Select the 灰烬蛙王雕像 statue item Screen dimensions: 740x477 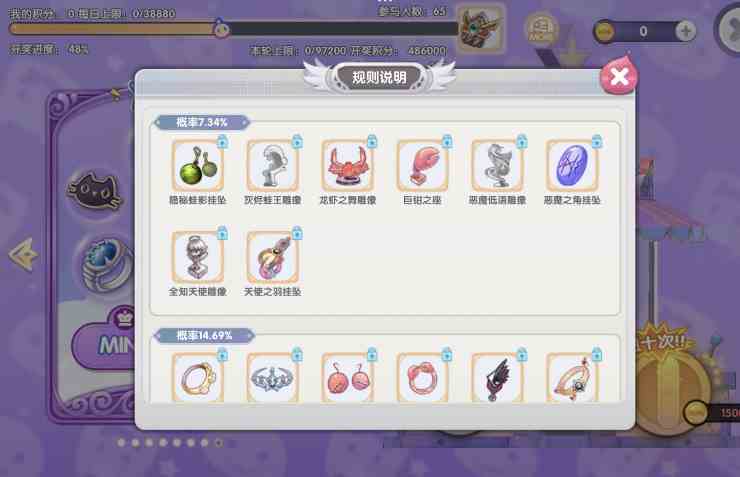(x=272, y=166)
